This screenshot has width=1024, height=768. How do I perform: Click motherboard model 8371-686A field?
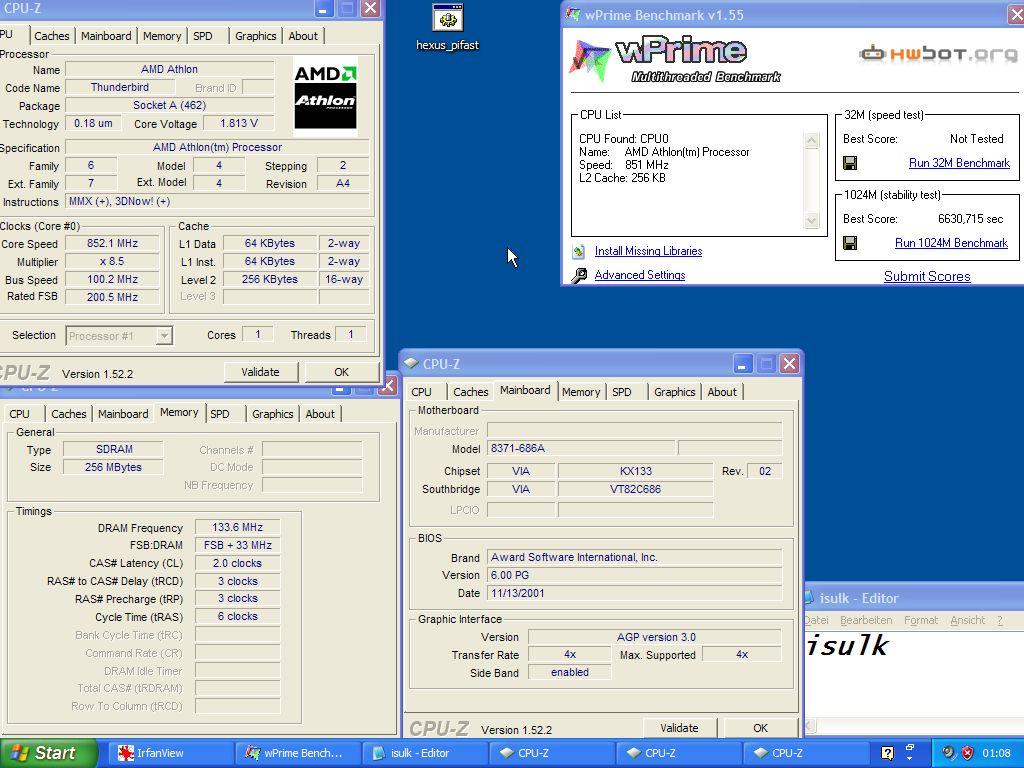point(581,449)
